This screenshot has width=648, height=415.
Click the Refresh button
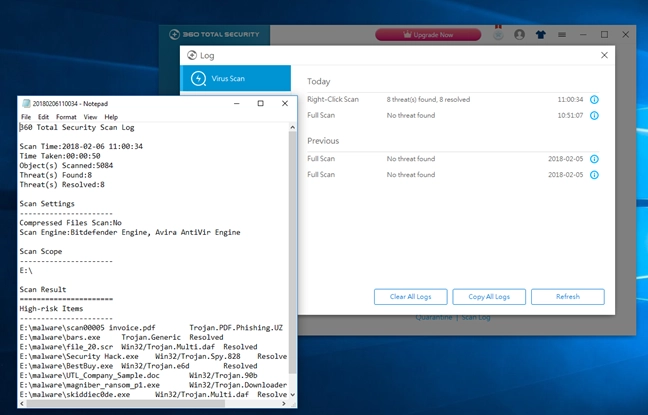click(x=568, y=297)
